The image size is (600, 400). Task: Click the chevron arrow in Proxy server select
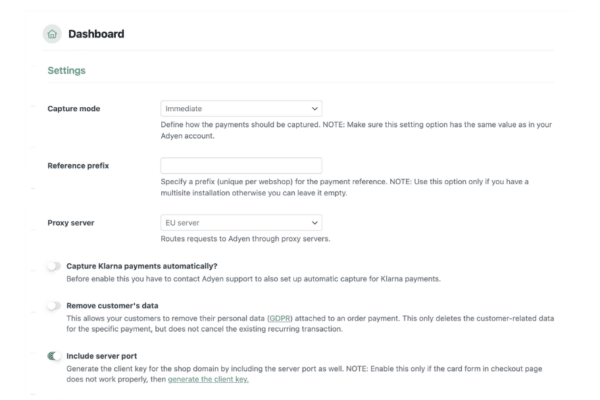point(315,222)
